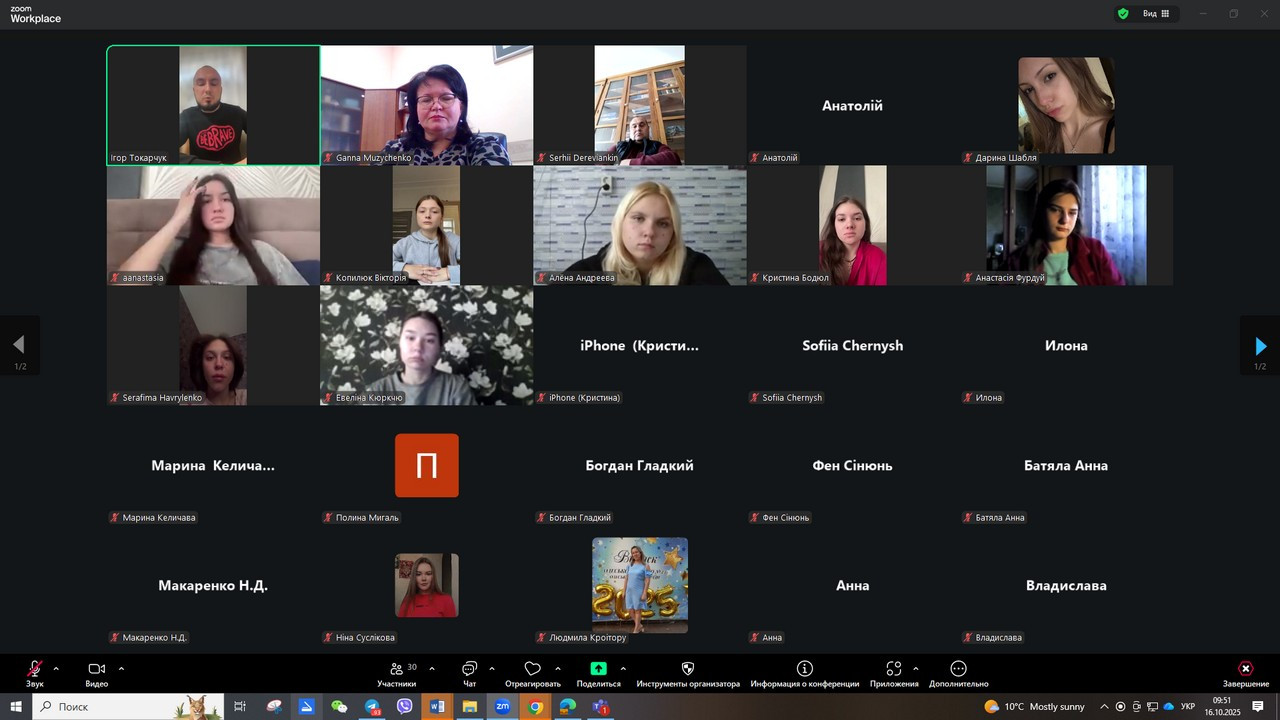Expand the arrow beside Отреагировать

557,668
